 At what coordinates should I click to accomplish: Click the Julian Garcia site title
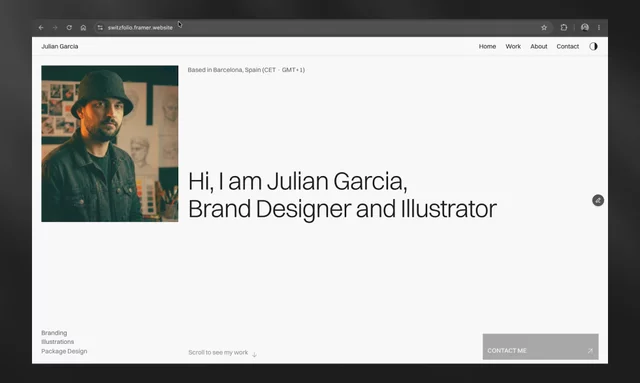(x=60, y=47)
